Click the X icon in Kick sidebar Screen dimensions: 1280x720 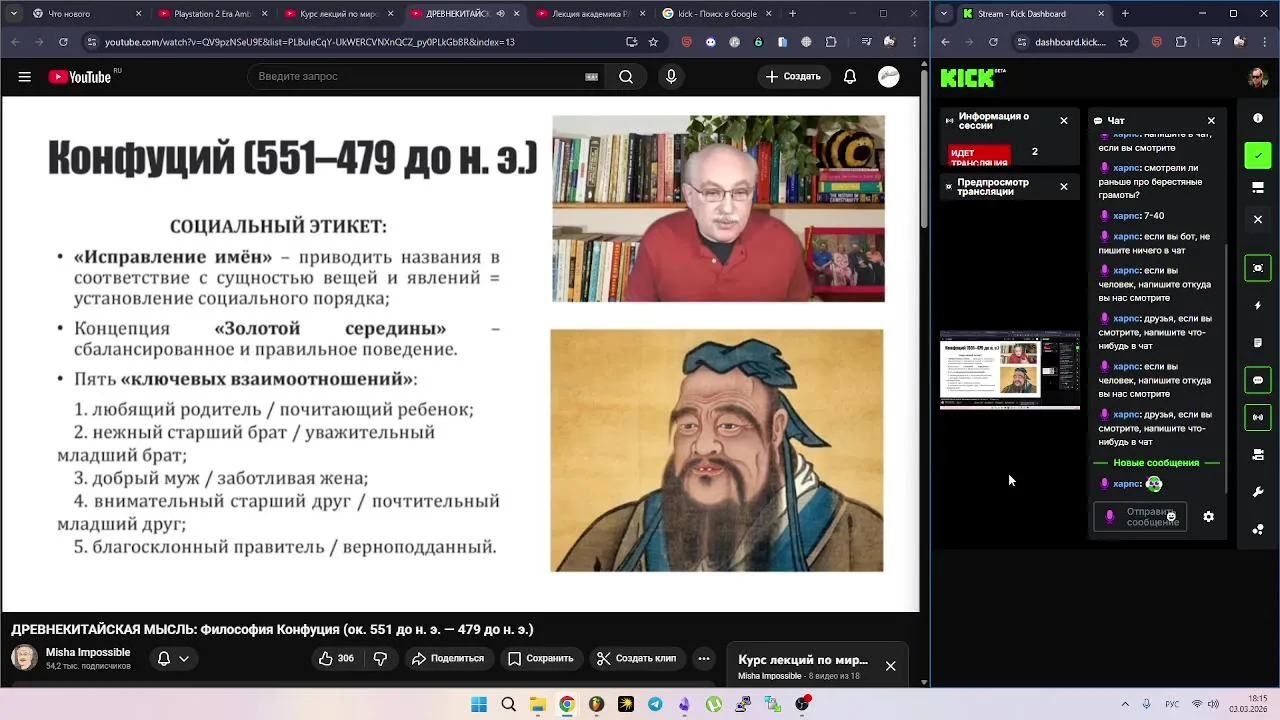1258,219
